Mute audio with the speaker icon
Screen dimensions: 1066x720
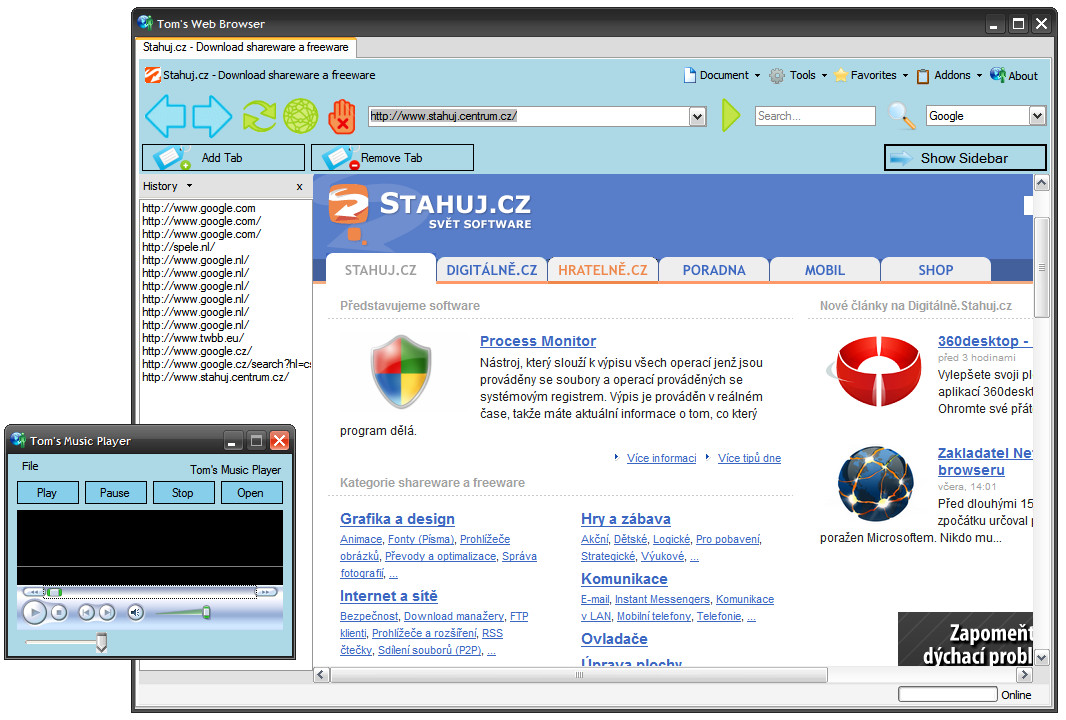(x=136, y=613)
